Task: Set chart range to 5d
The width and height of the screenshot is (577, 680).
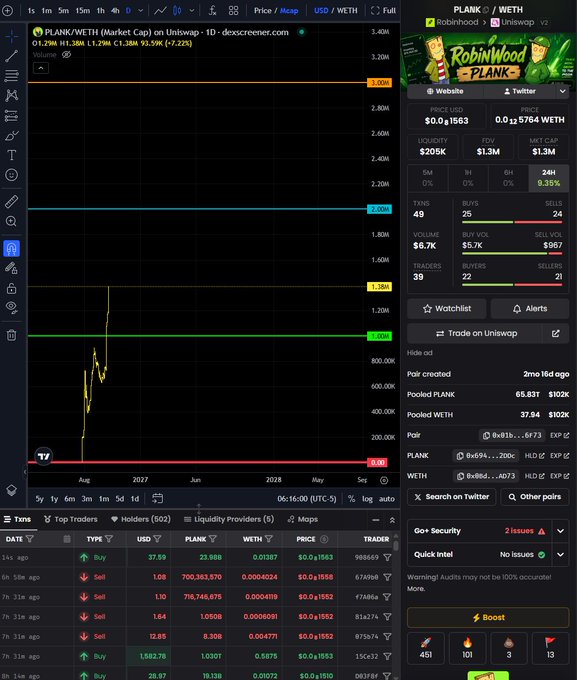Action: [x=120, y=499]
